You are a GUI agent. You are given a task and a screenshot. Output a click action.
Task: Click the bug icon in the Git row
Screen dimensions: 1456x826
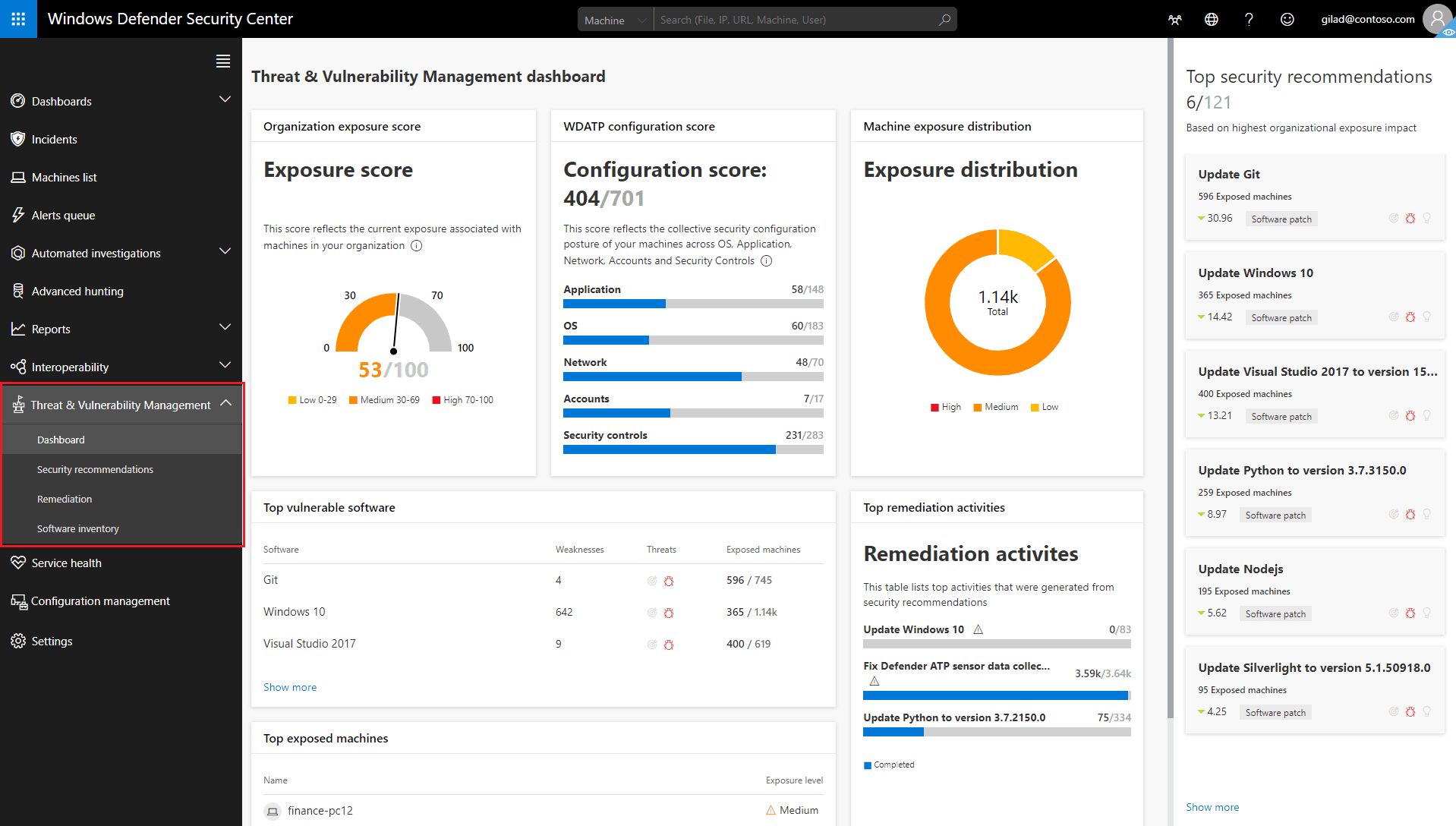(x=669, y=581)
